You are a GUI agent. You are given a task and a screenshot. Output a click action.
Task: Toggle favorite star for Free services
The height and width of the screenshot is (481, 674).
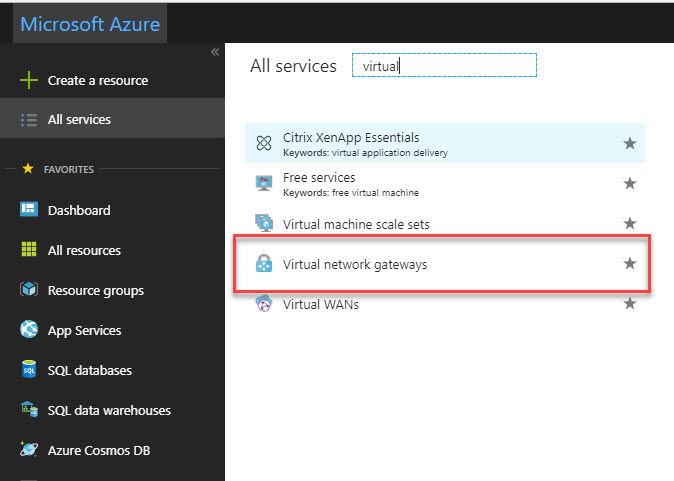(x=630, y=183)
